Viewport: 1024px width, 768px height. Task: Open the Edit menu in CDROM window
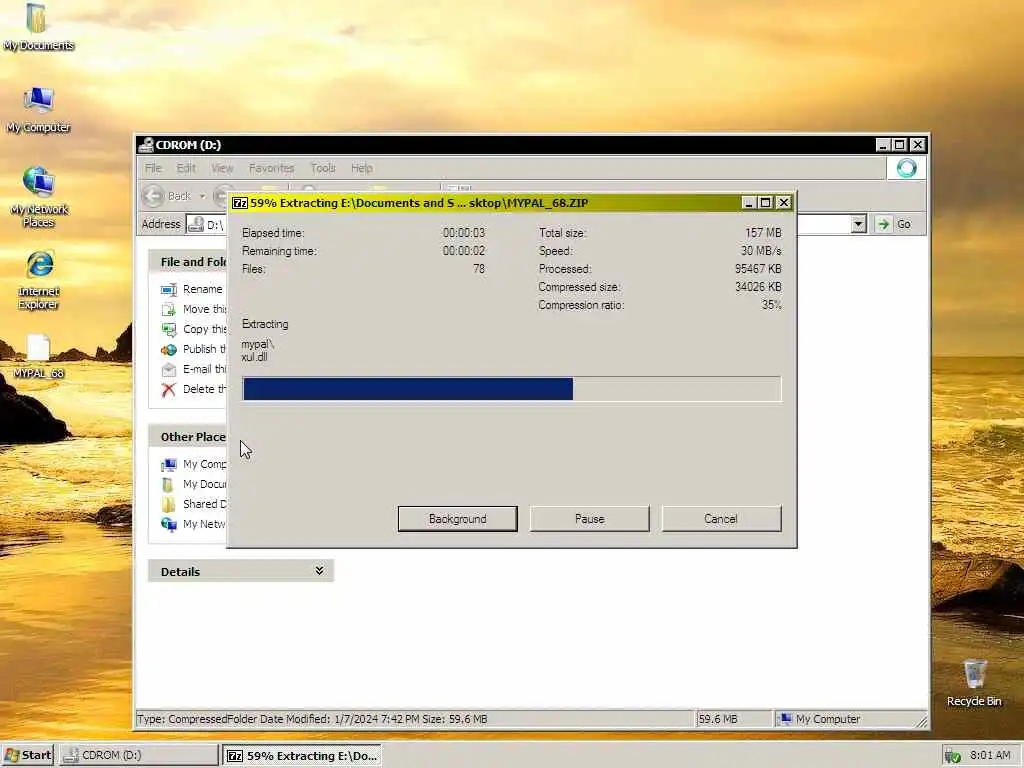pos(185,168)
